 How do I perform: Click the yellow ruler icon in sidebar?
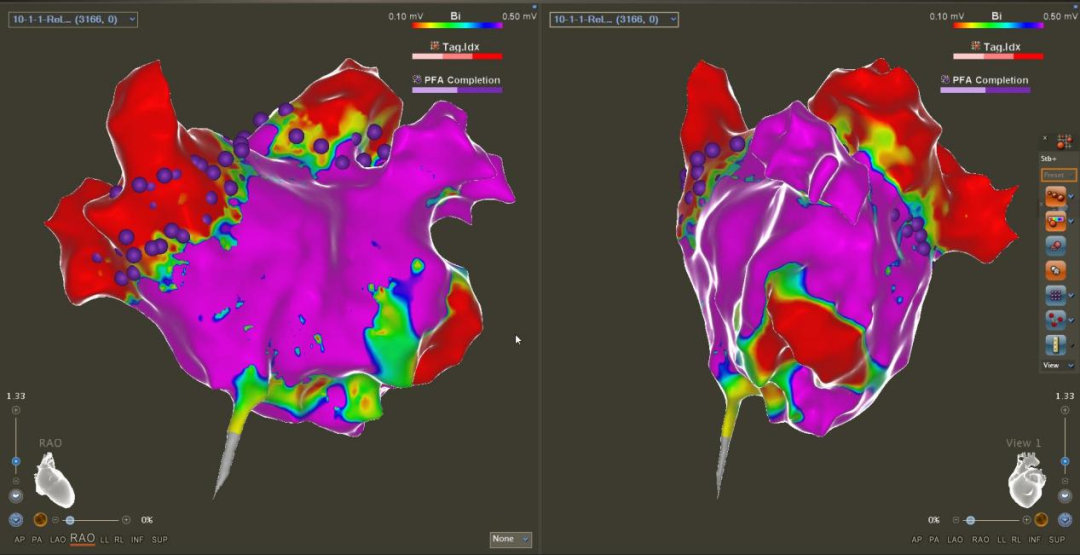[1054, 345]
